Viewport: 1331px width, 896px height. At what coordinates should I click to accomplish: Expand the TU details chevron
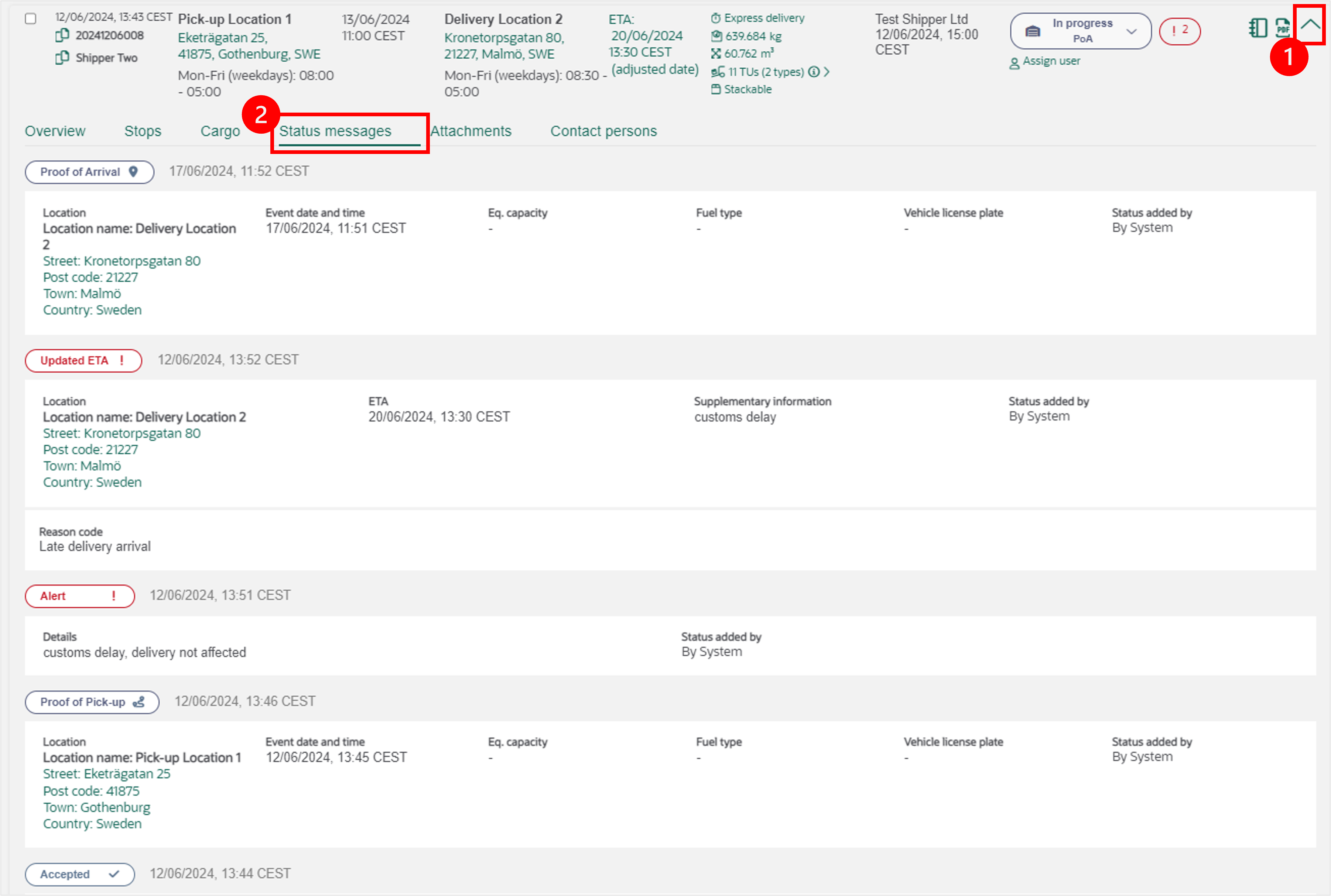827,72
